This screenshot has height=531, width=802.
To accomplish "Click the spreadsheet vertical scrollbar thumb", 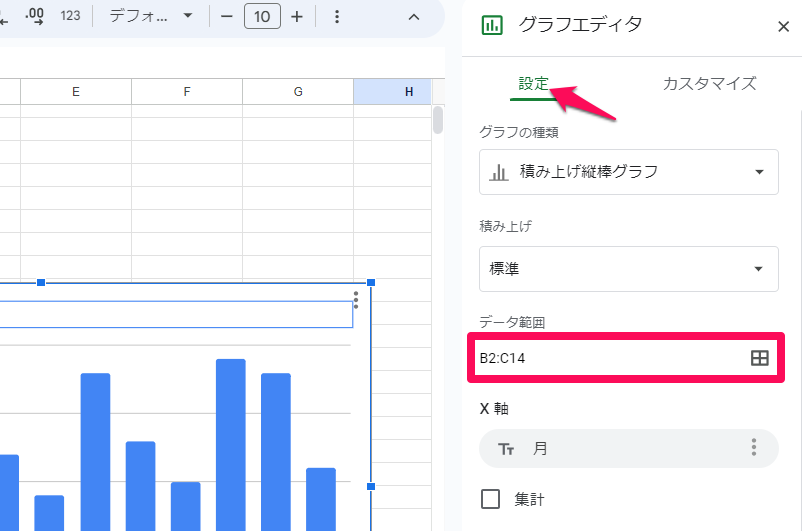I will click(x=437, y=120).
